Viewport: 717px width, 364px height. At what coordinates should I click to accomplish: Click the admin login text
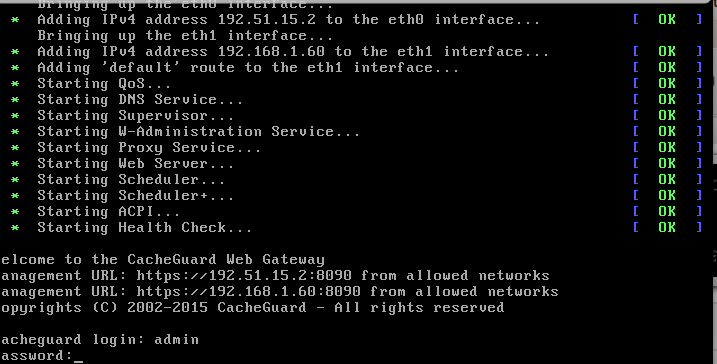[x=176, y=340]
